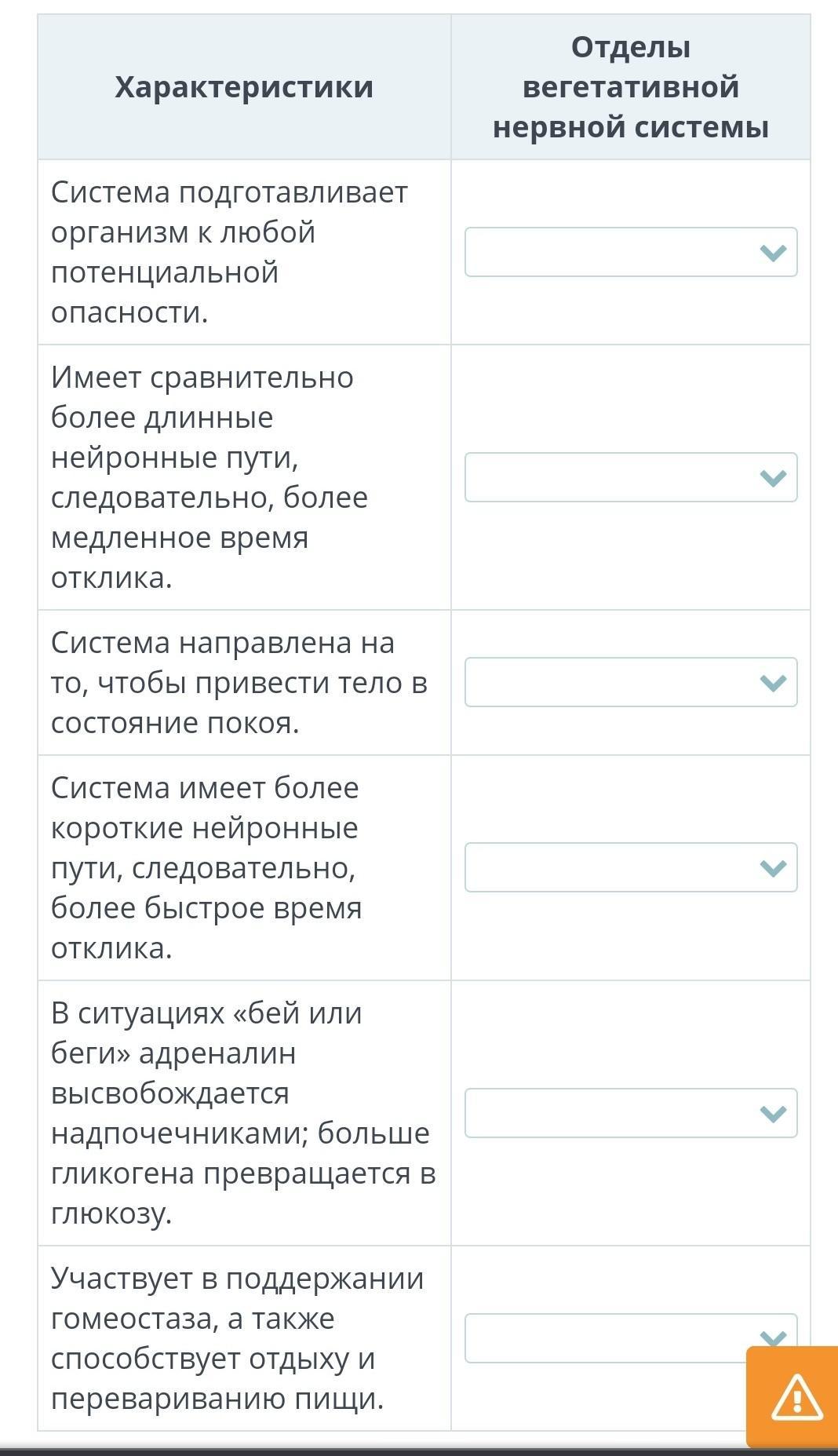Click the 'Характеристики' column header
Viewport: 838px width, 1456px height.
[x=244, y=87]
